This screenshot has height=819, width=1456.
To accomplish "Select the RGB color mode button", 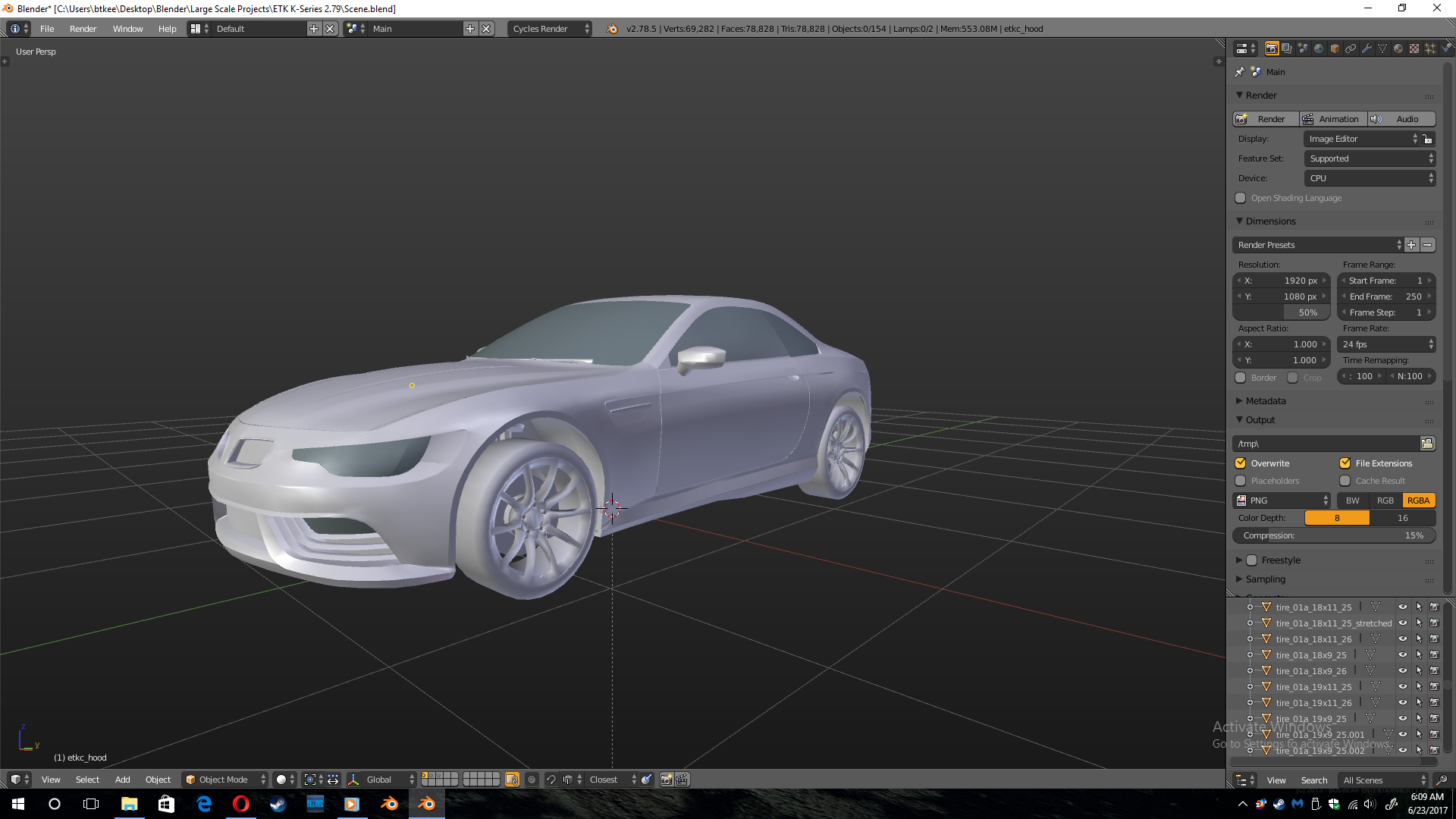I will click(1385, 500).
